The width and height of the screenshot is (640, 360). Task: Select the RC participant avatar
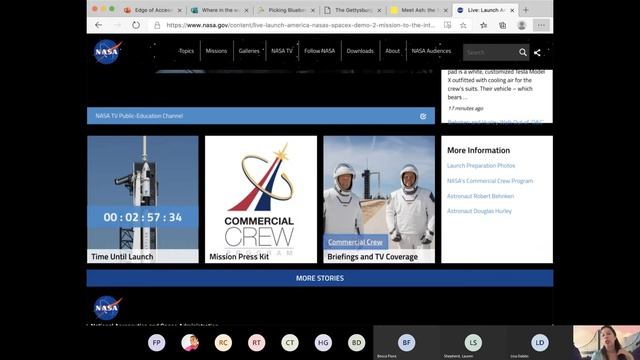223,342
